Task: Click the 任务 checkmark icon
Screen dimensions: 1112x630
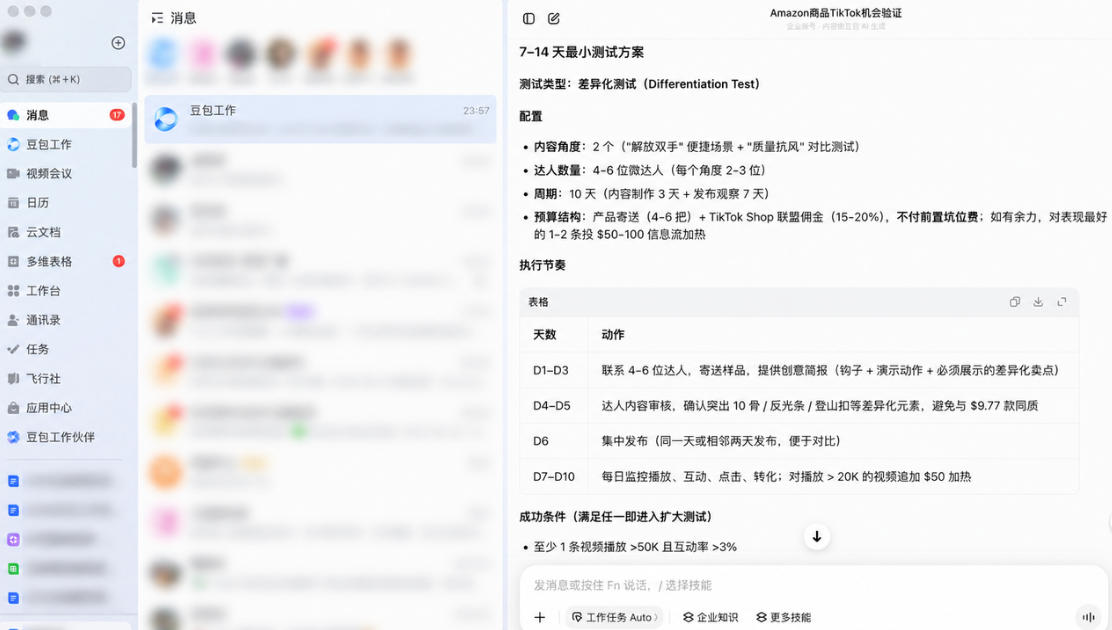Action: (13, 349)
